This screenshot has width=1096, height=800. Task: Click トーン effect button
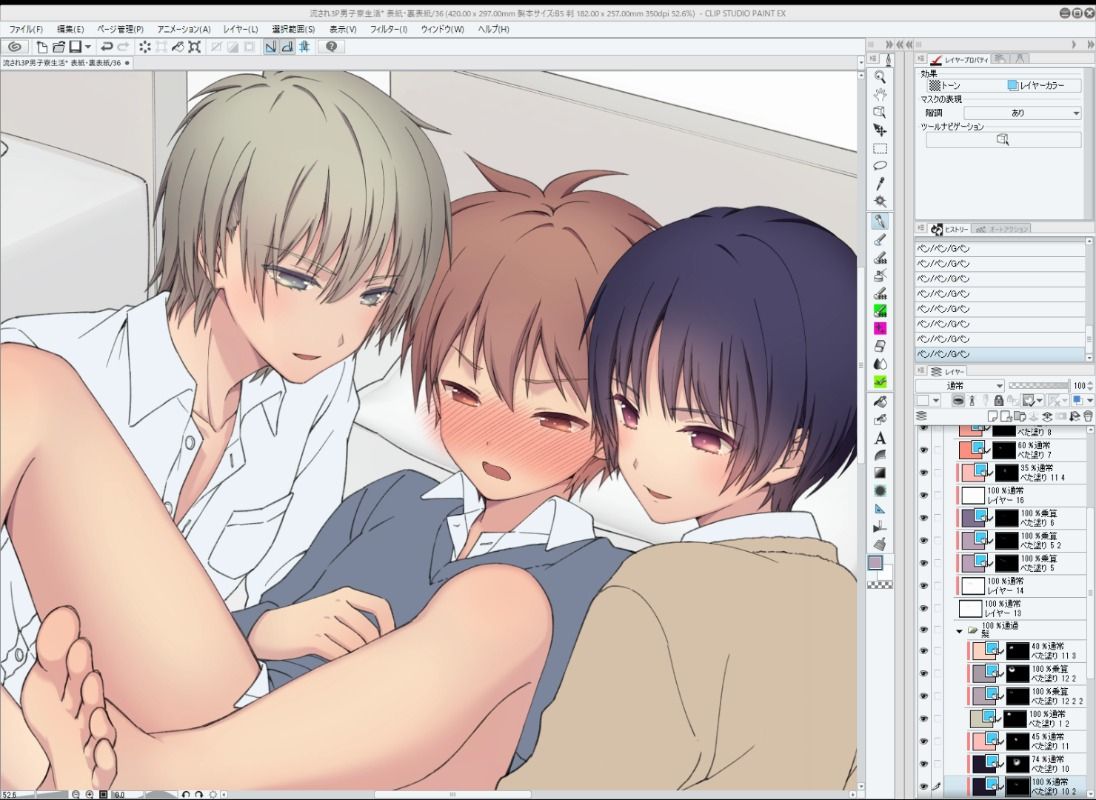pos(945,85)
